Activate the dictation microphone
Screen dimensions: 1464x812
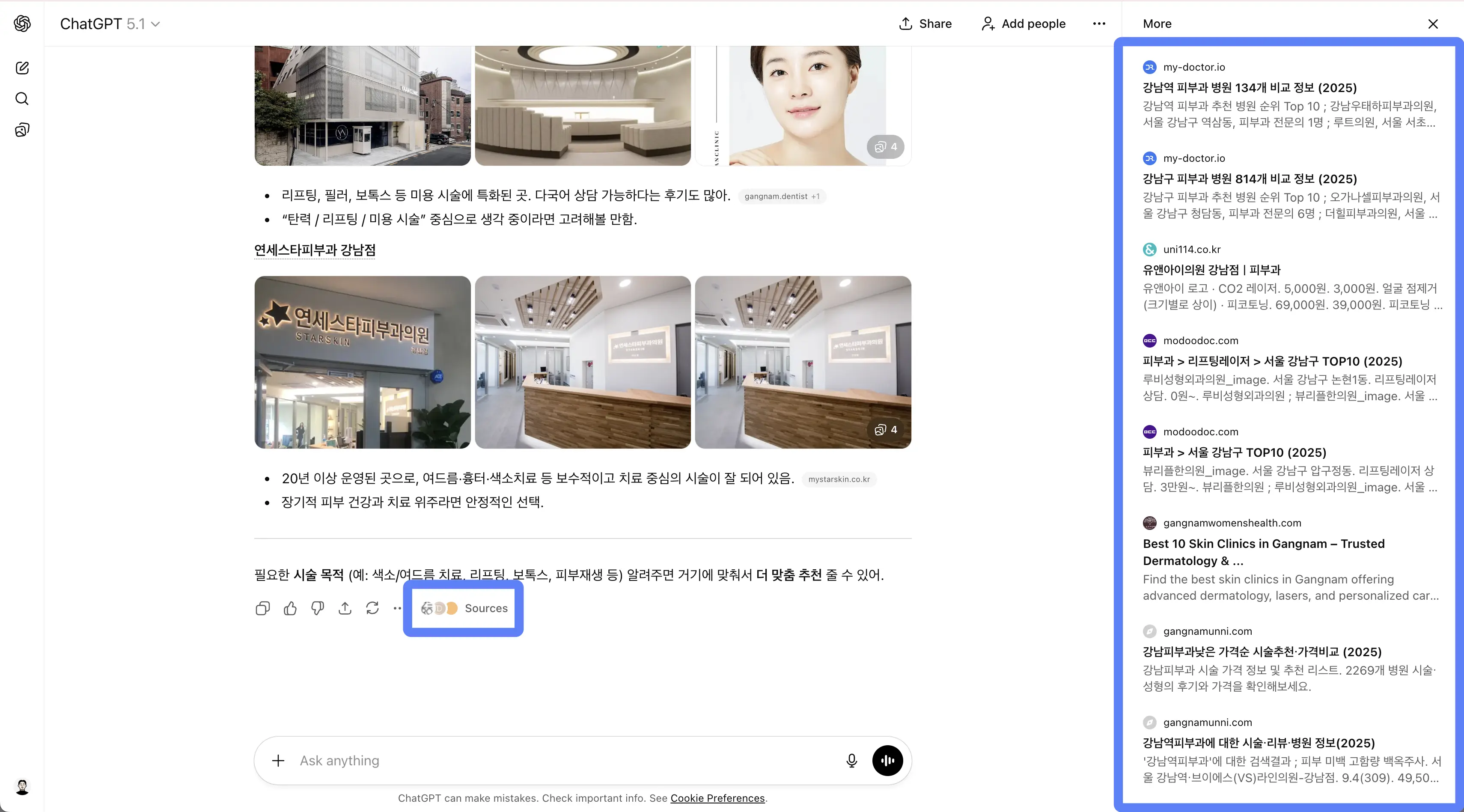(x=851, y=761)
